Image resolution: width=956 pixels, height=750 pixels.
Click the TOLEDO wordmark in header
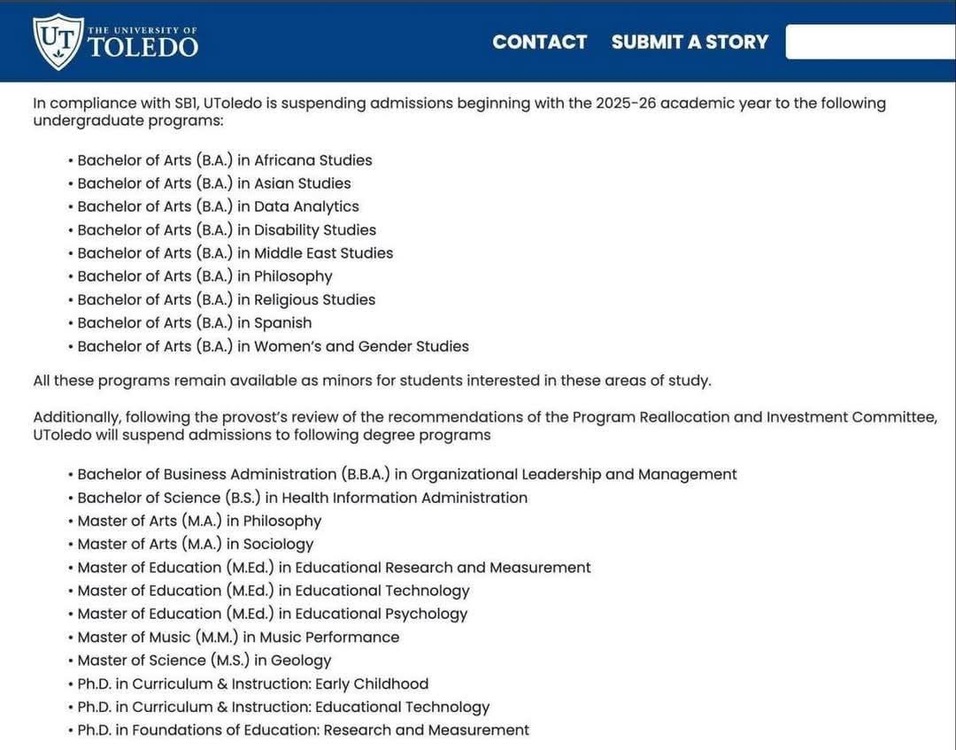[143, 46]
